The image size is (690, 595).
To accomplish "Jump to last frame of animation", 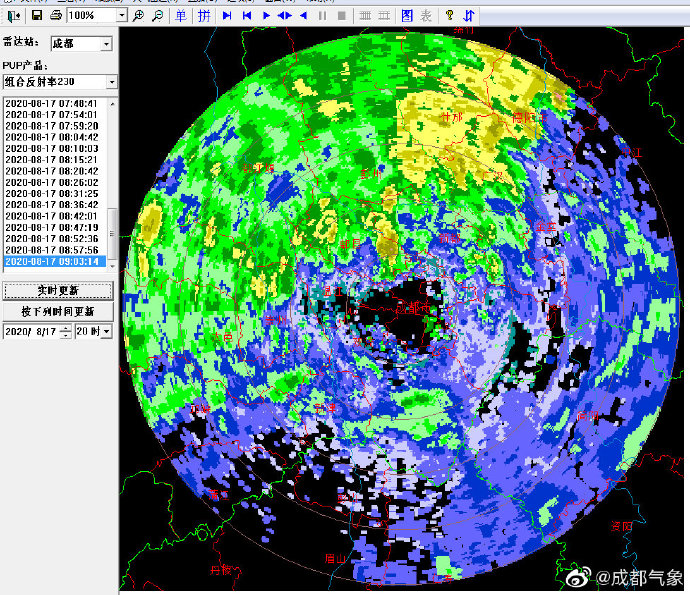I will [x=227, y=16].
